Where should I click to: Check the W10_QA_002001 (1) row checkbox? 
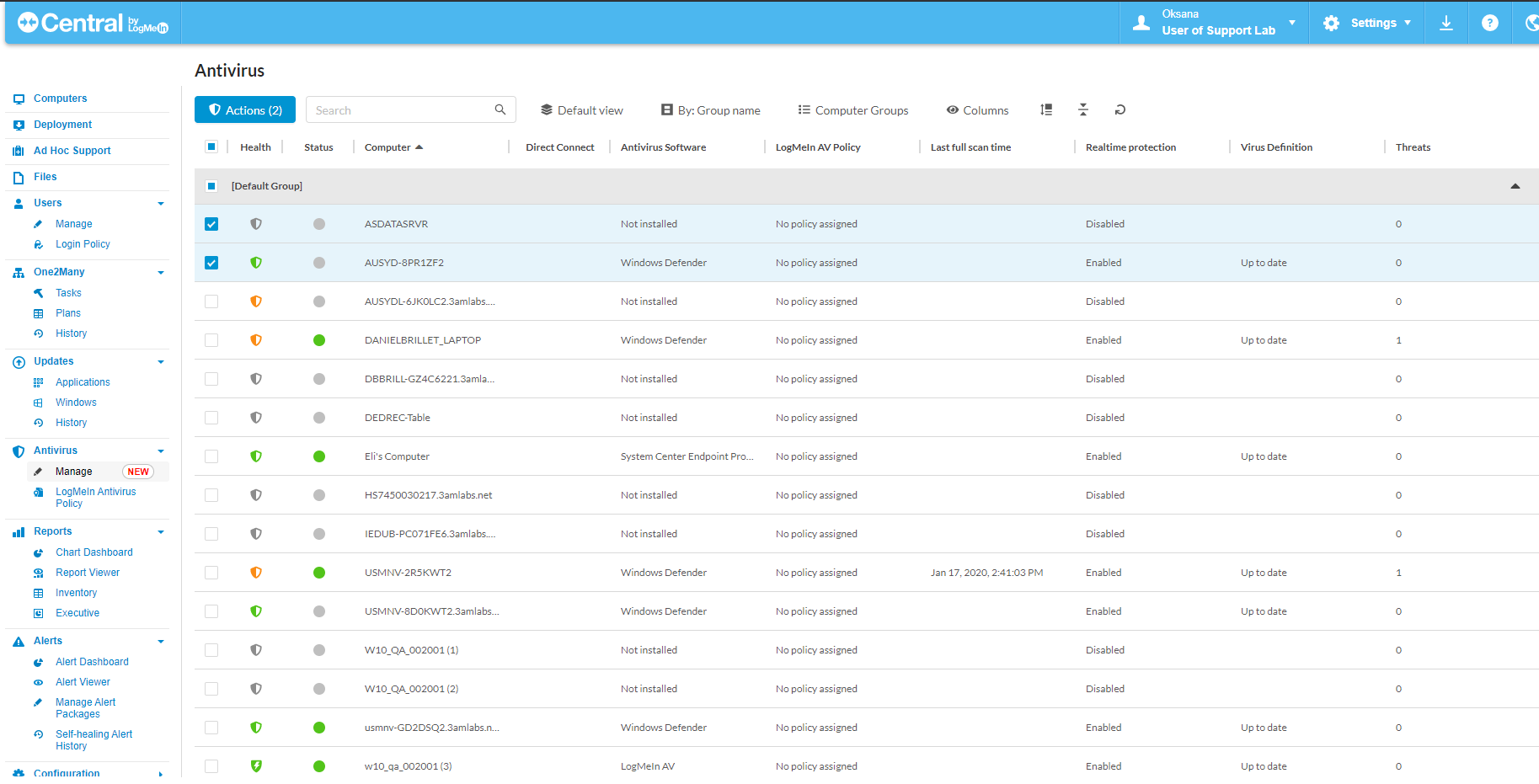point(211,650)
